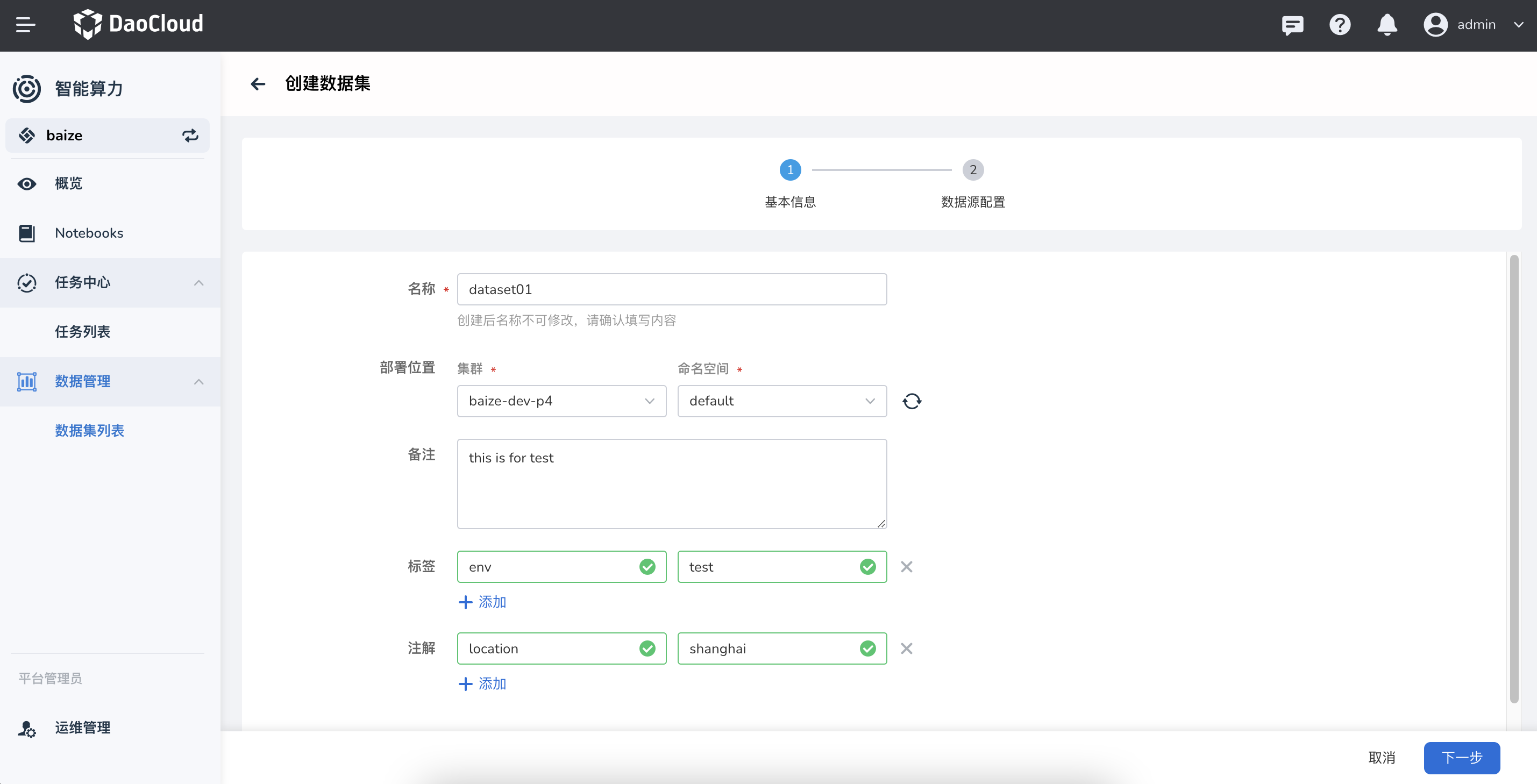Refresh the namespace list icon

point(911,401)
